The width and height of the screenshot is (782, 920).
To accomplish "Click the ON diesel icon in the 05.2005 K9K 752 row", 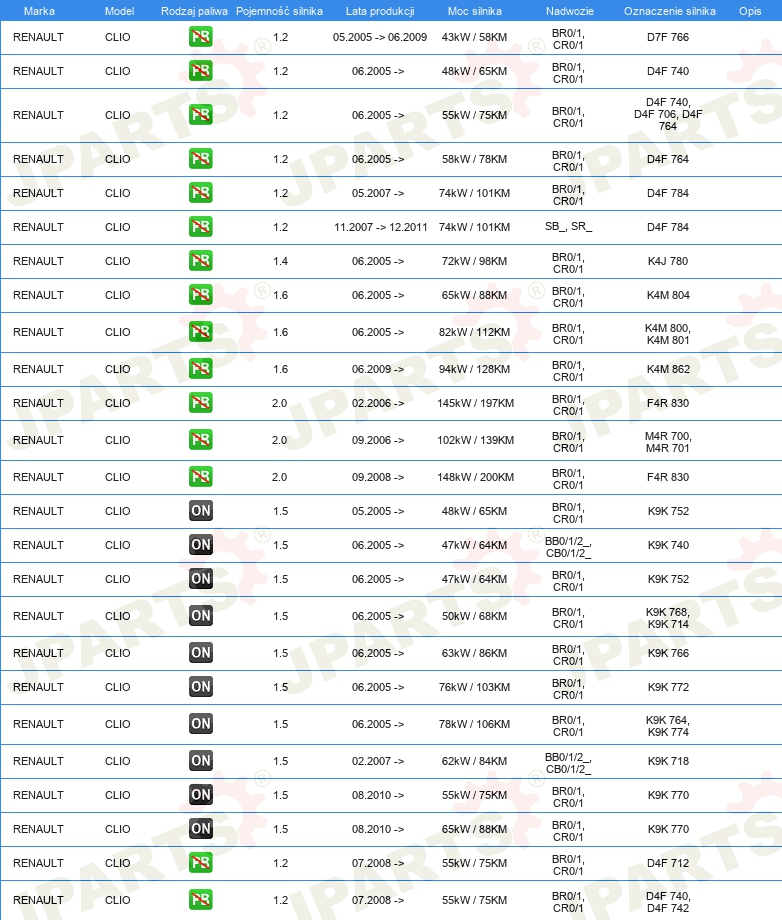I will (x=201, y=511).
